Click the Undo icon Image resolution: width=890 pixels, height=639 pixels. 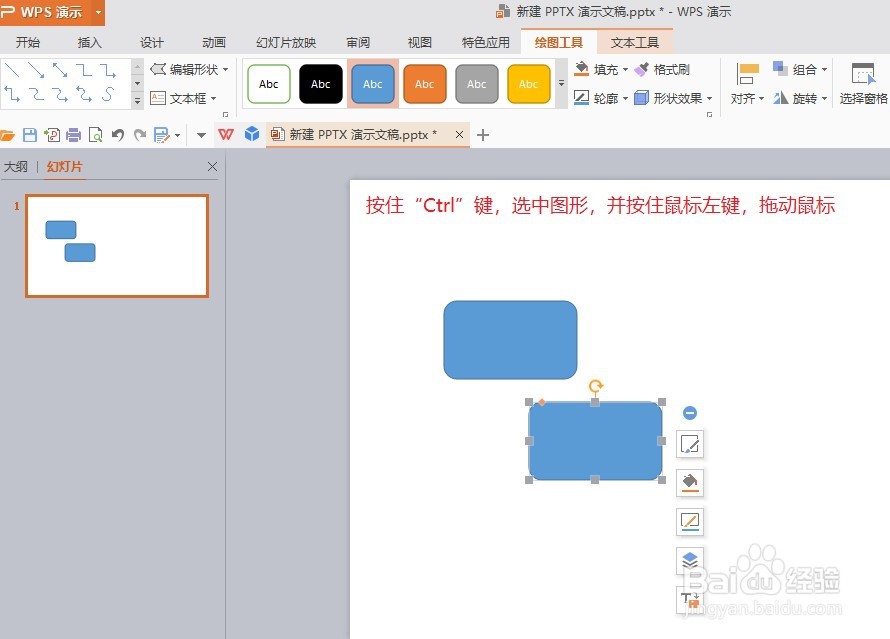coord(118,134)
